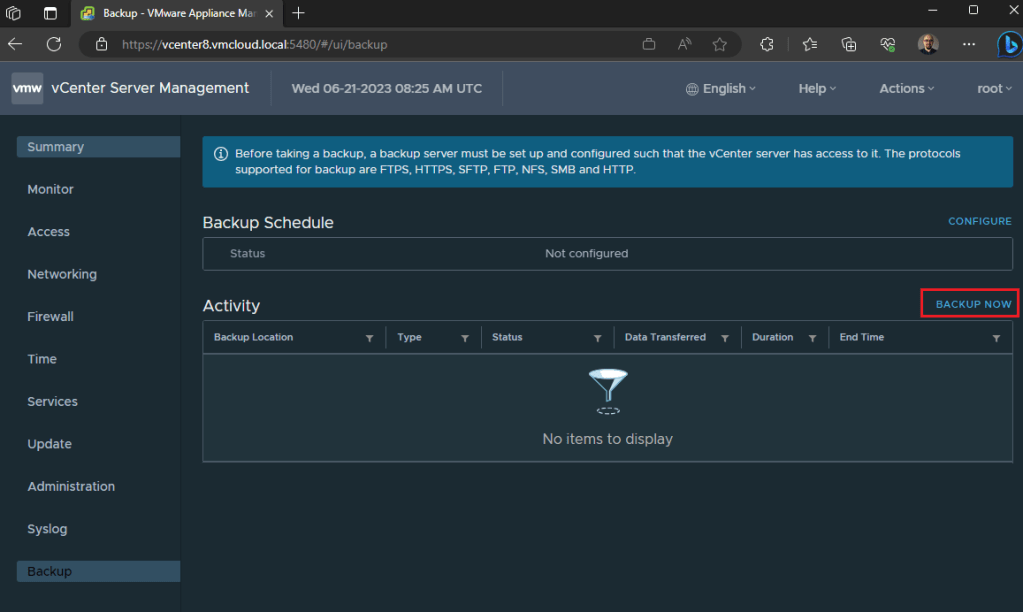Screen dimensions: 1023x612
Task: Open the root user menu
Action: click(x=994, y=88)
